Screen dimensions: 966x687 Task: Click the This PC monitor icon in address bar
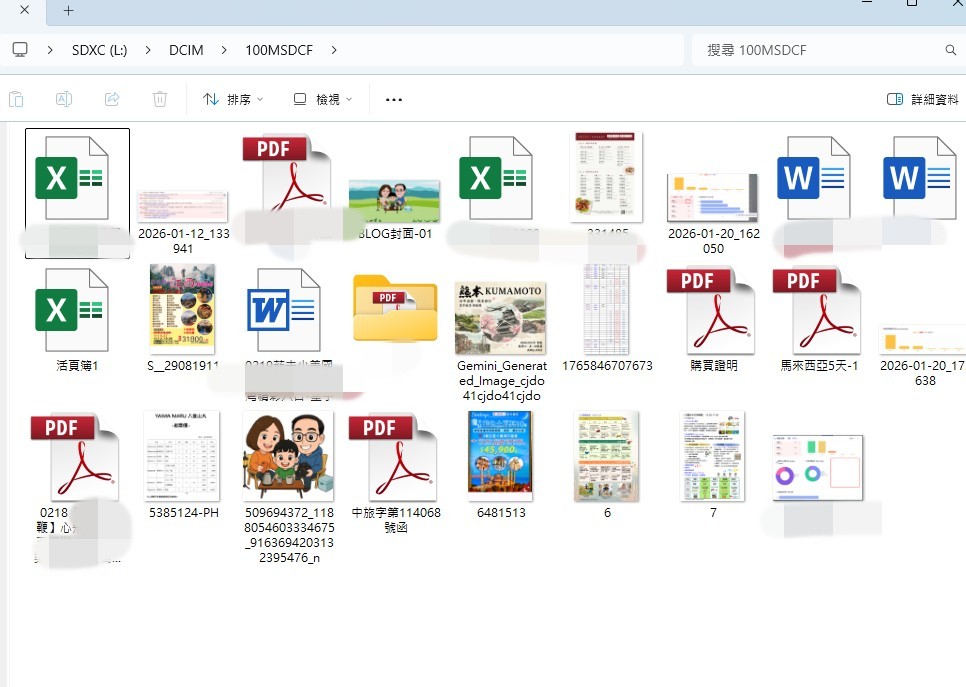coord(20,50)
